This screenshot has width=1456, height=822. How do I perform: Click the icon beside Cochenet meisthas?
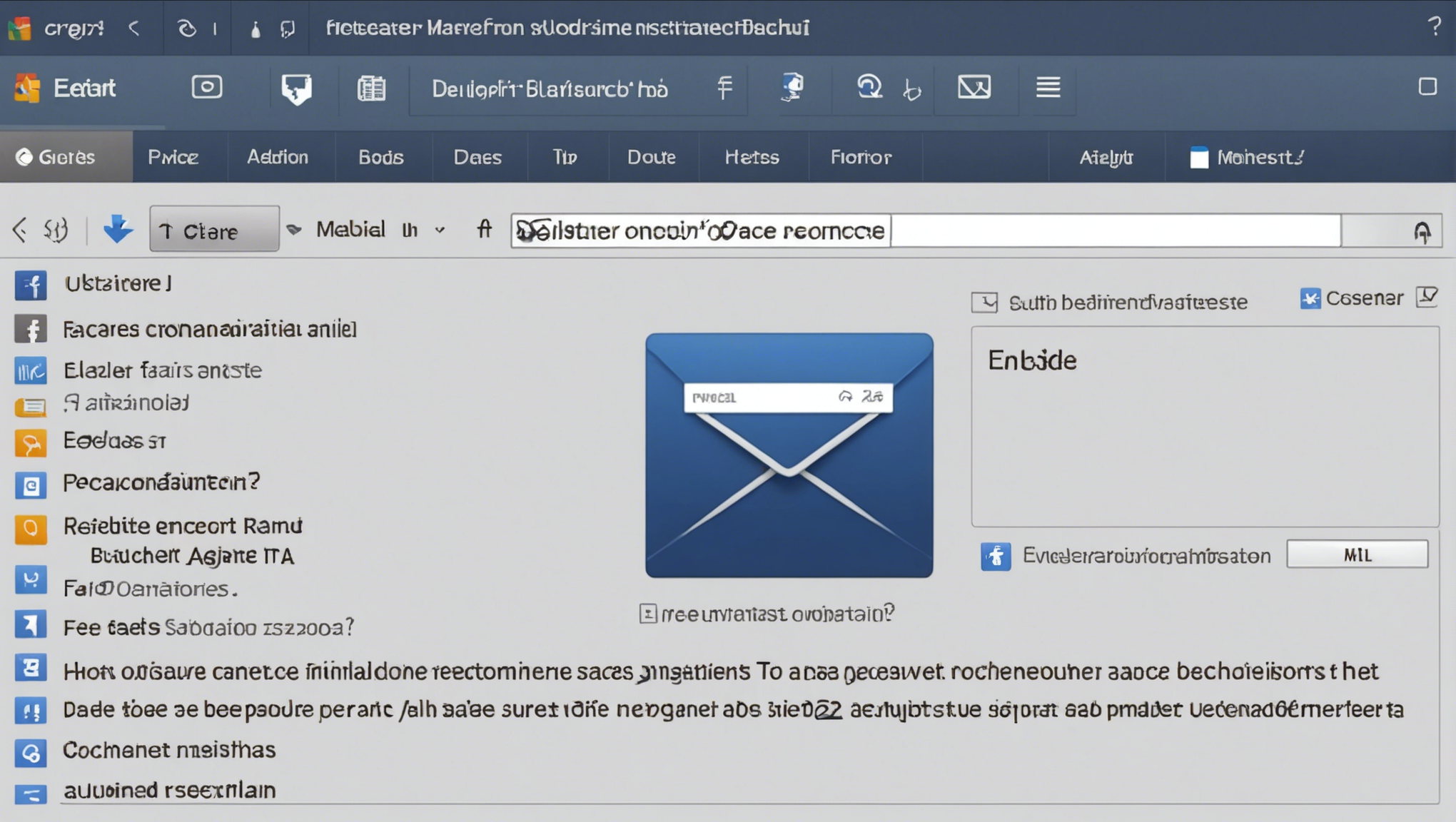(31, 752)
